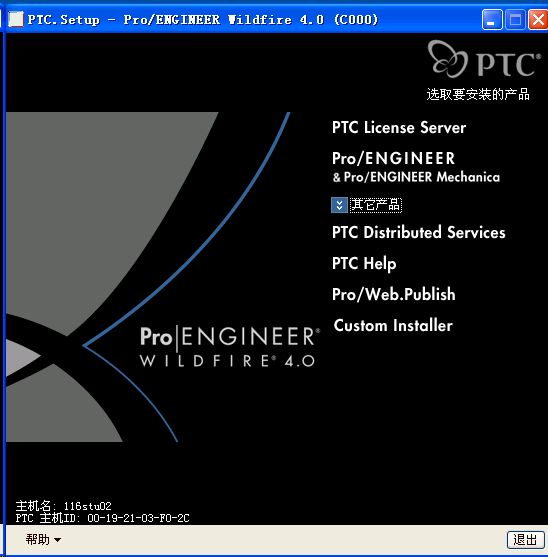Image resolution: width=548 pixels, height=557 pixels.
Task: Choose PTC Distributed Services
Action: click(418, 232)
